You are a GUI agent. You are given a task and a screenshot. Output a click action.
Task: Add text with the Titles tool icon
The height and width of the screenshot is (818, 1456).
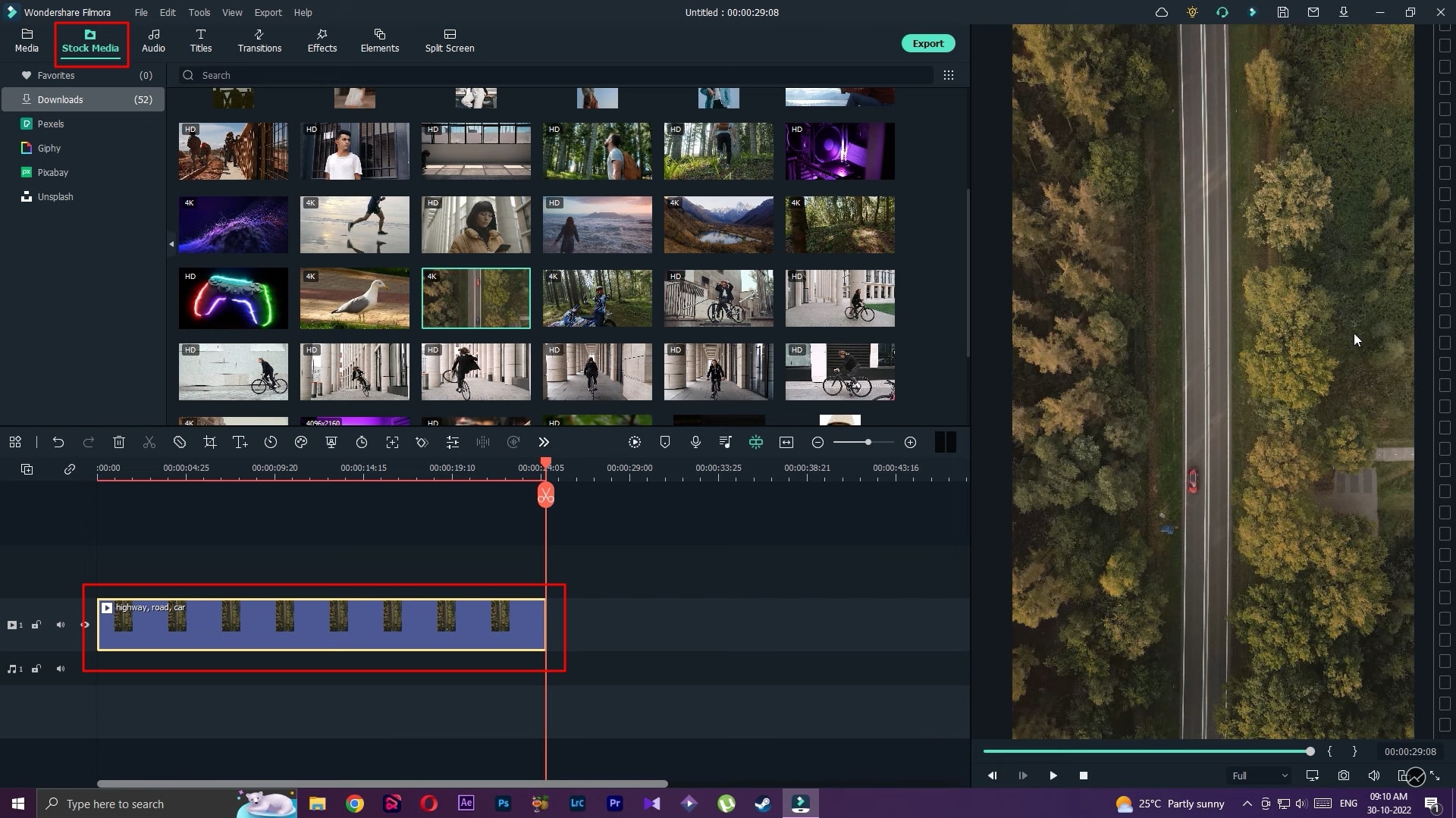[x=240, y=442]
